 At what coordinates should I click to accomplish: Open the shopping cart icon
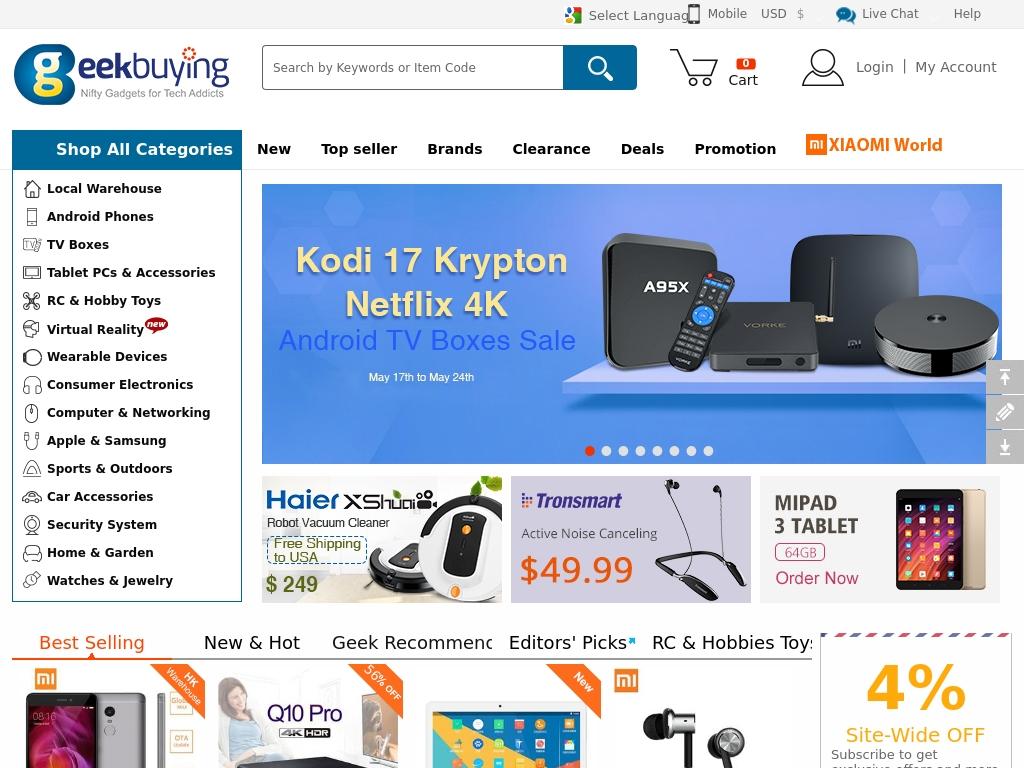(694, 67)
